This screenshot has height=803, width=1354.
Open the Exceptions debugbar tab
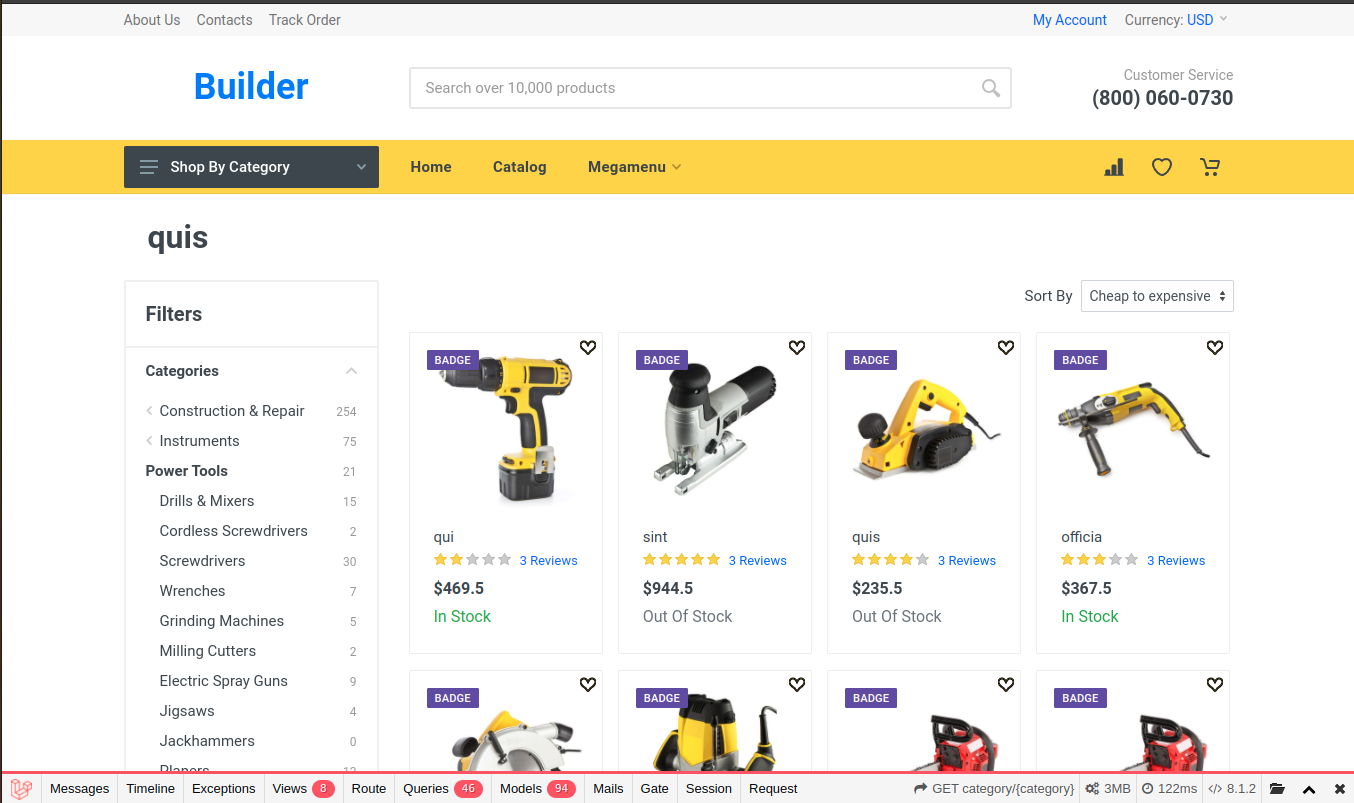[x=224, y=789]
